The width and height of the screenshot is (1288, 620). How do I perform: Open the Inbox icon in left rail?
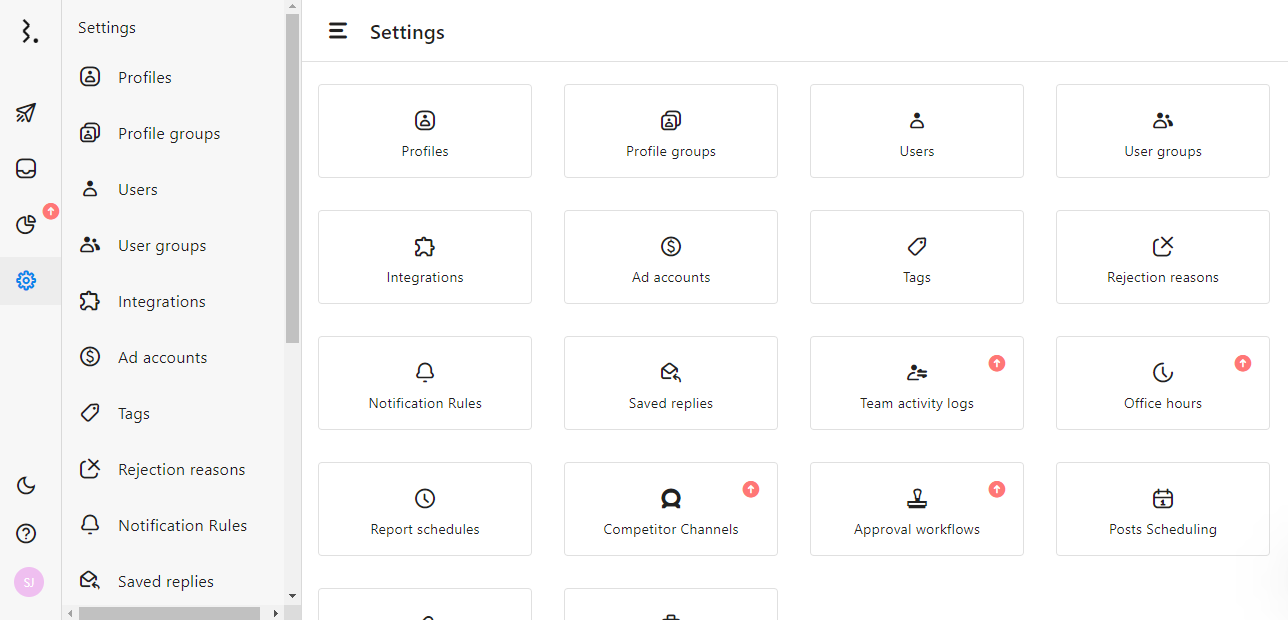point(27,169)
